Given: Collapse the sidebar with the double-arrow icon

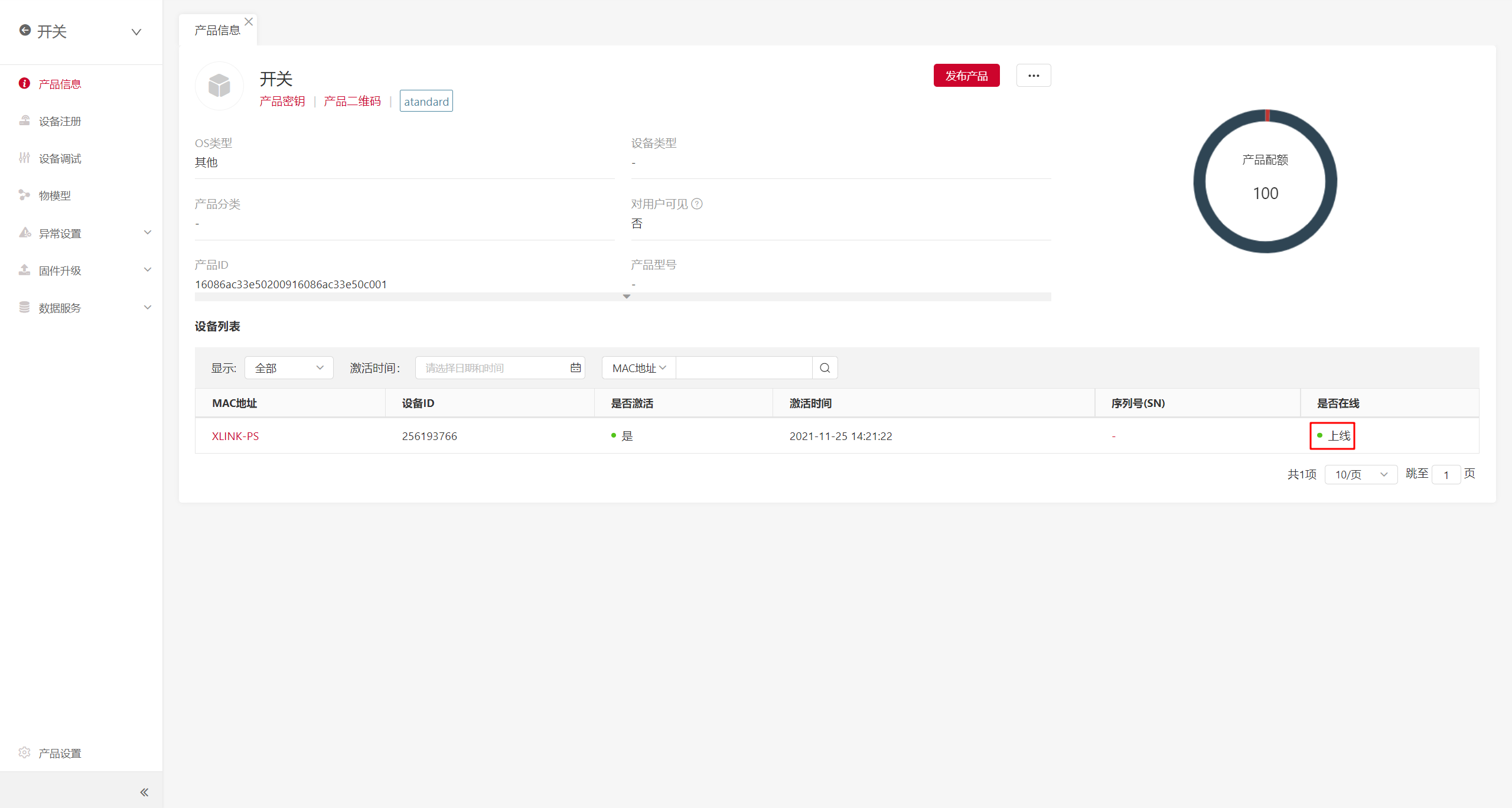Looking at the screenshot, I should 144,792.
